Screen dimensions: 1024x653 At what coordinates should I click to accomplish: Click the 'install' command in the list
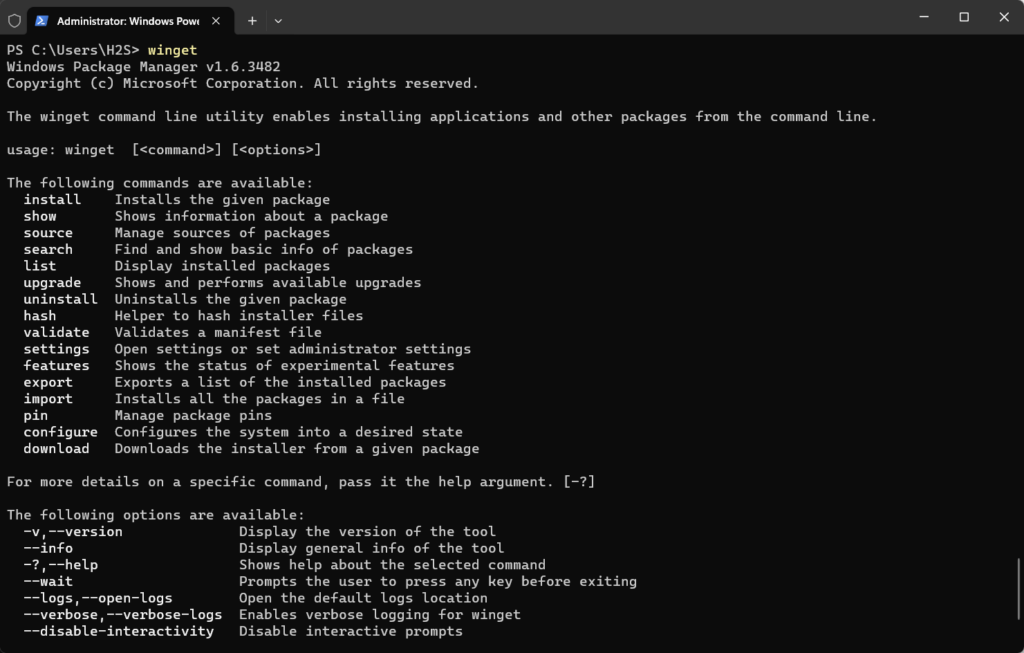52,200
